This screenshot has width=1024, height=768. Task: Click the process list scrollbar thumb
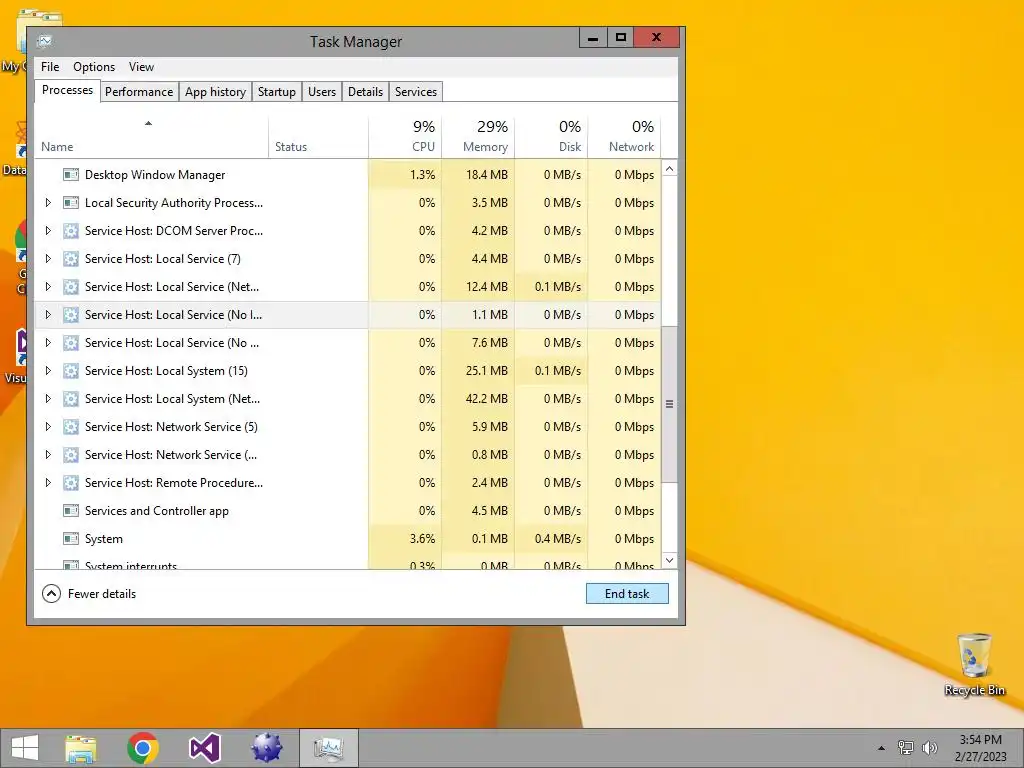pos(669,404)
